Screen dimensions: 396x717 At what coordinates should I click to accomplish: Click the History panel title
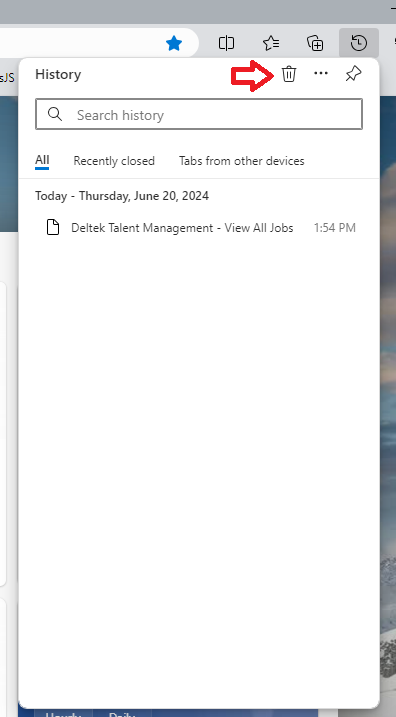click(58, 74)
